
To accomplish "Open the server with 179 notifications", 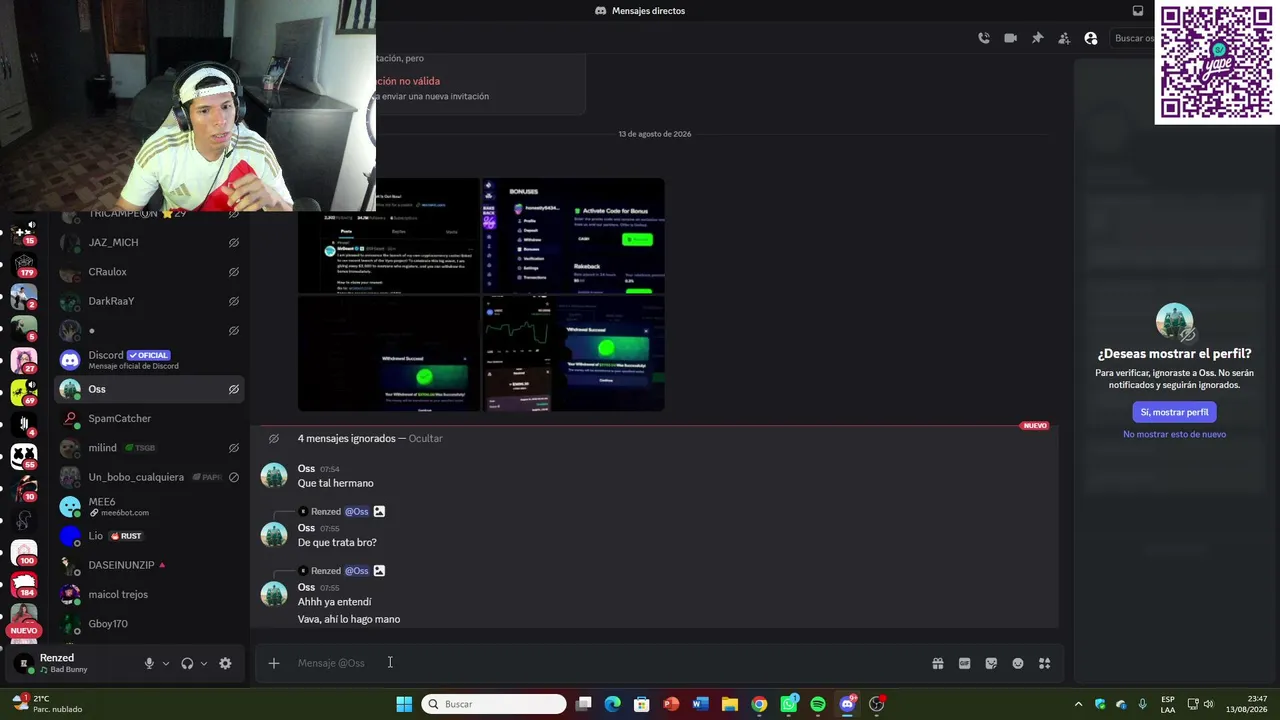I will click(24, 265).
